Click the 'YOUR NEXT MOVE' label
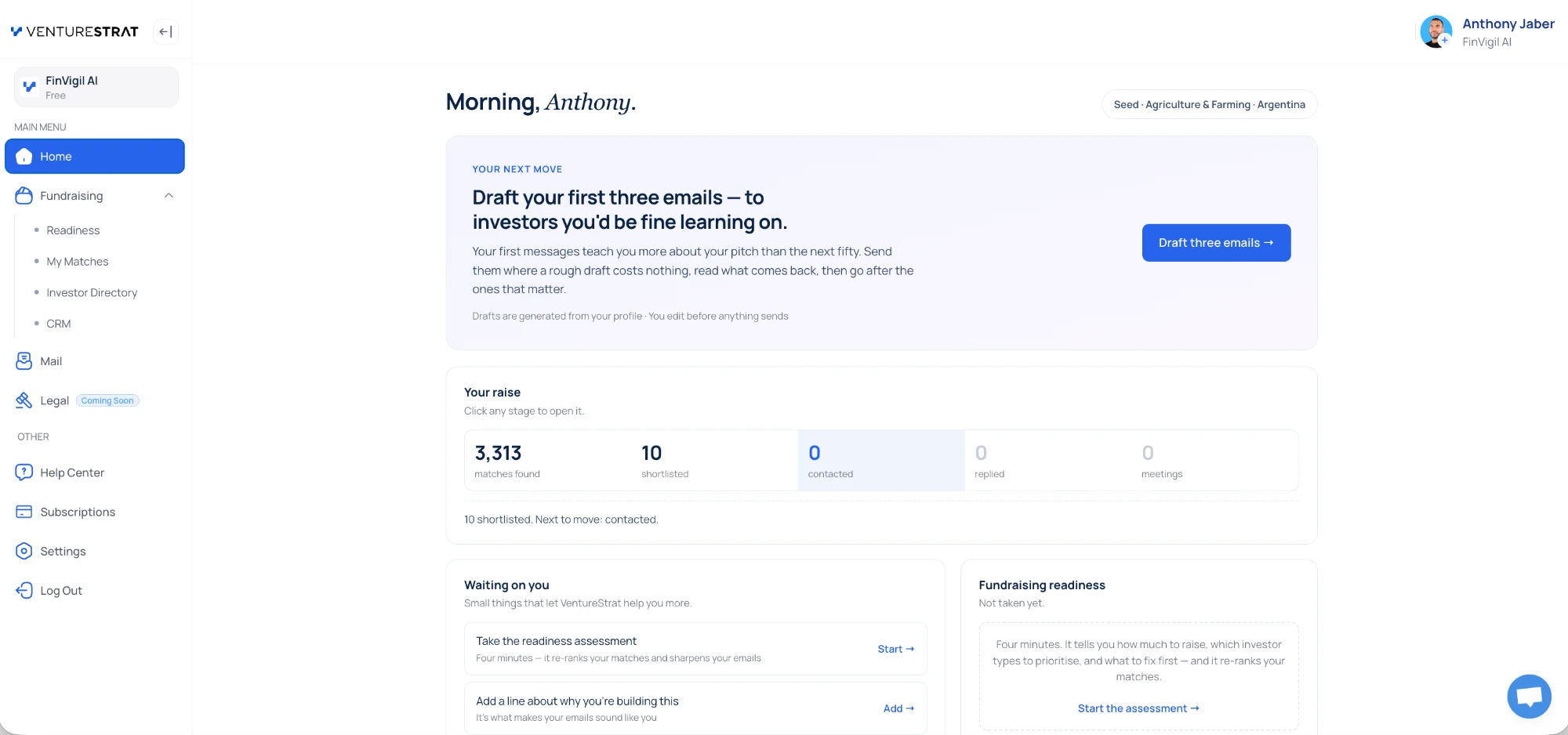 (x=517, y=169)
